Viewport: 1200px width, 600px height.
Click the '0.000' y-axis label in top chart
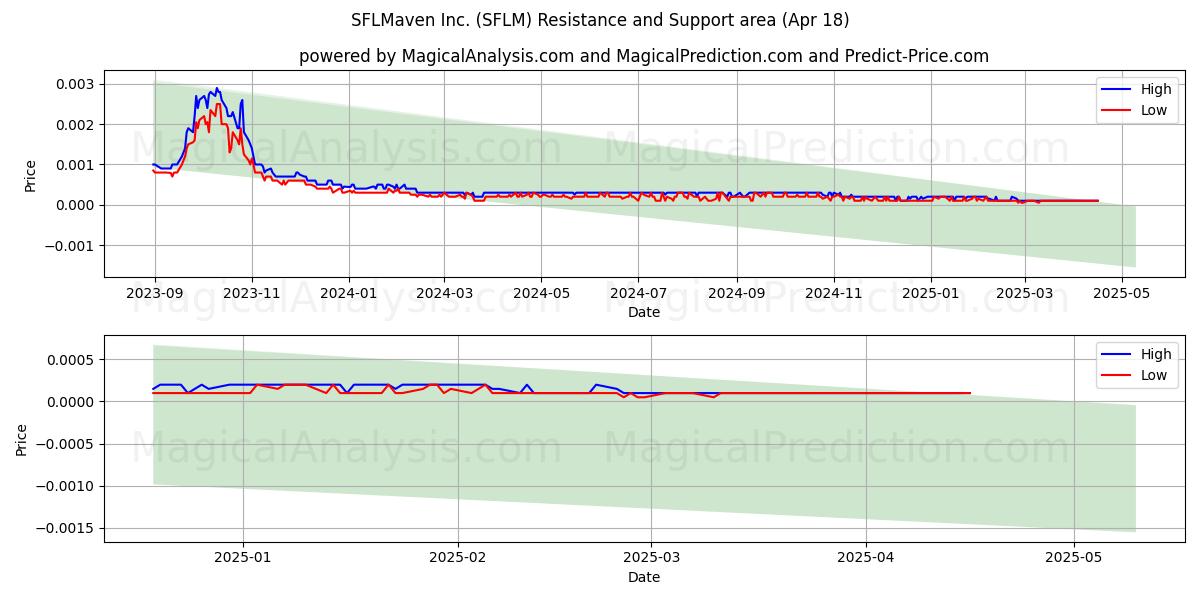coord(76,205)
